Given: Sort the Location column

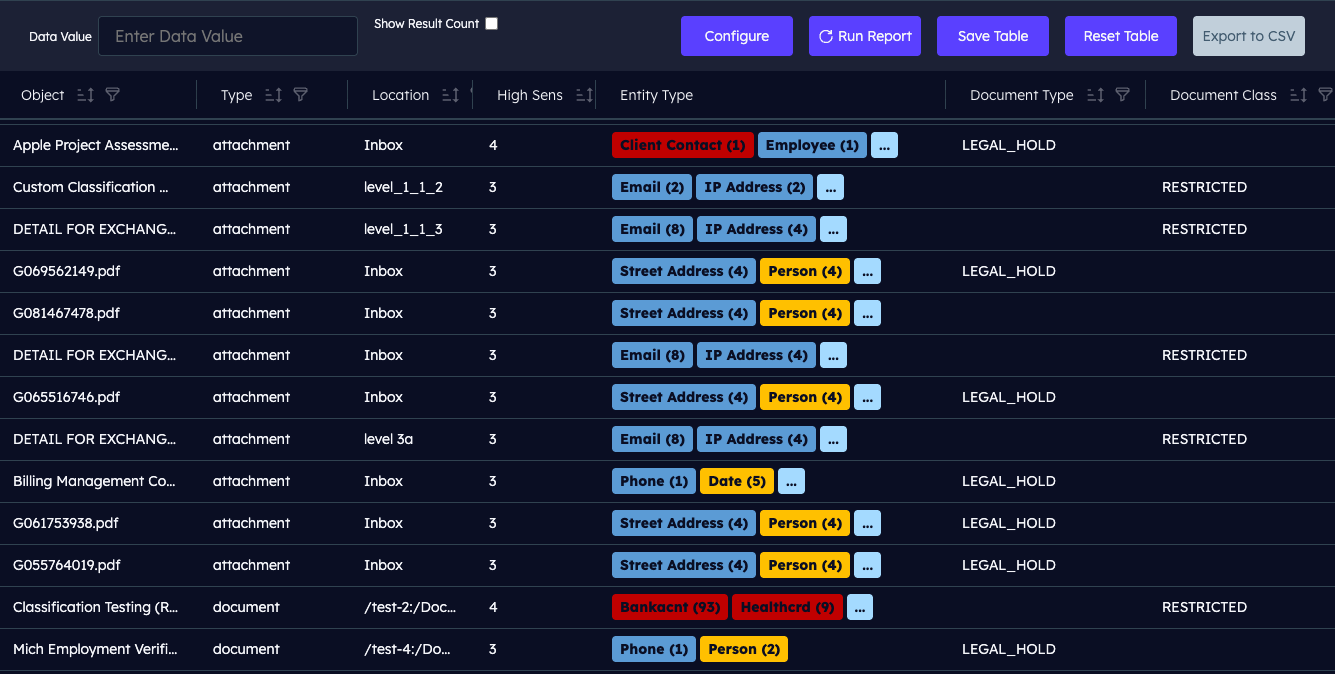Looking at the screenshot, I should [x=450, y=95].
